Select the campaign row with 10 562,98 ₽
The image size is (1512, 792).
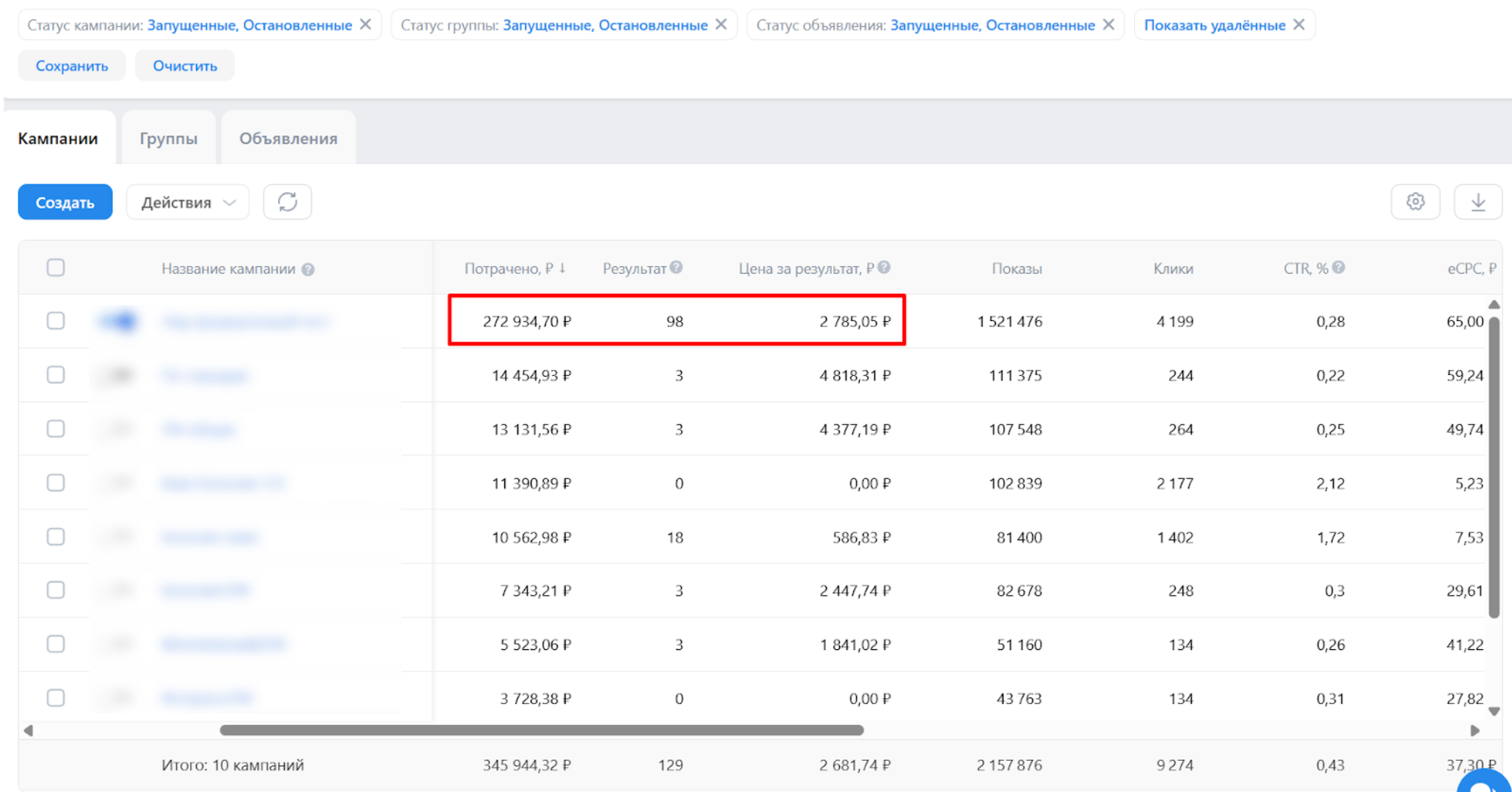click(x=55, y=537)
